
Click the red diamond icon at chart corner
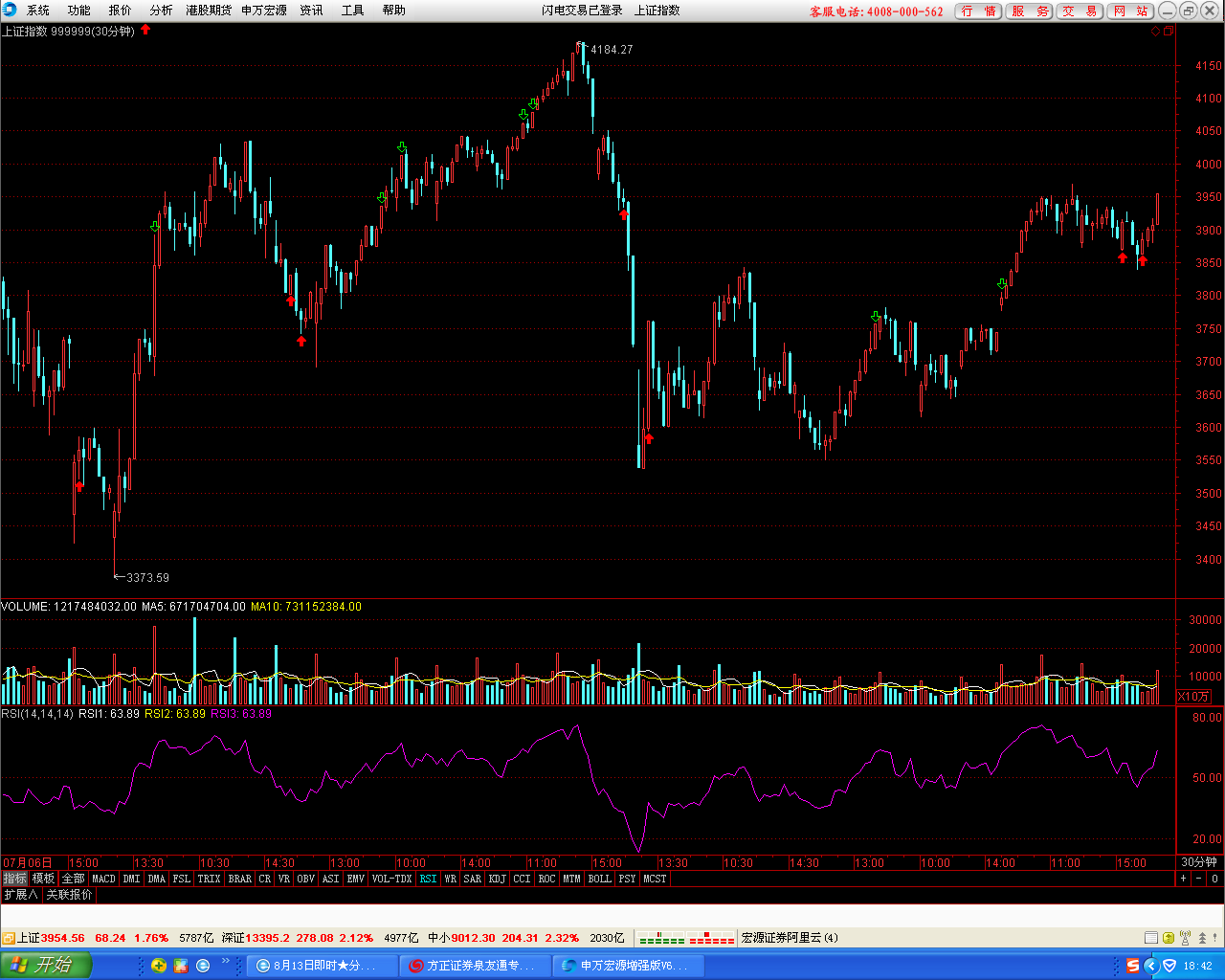click(1155, 32)
